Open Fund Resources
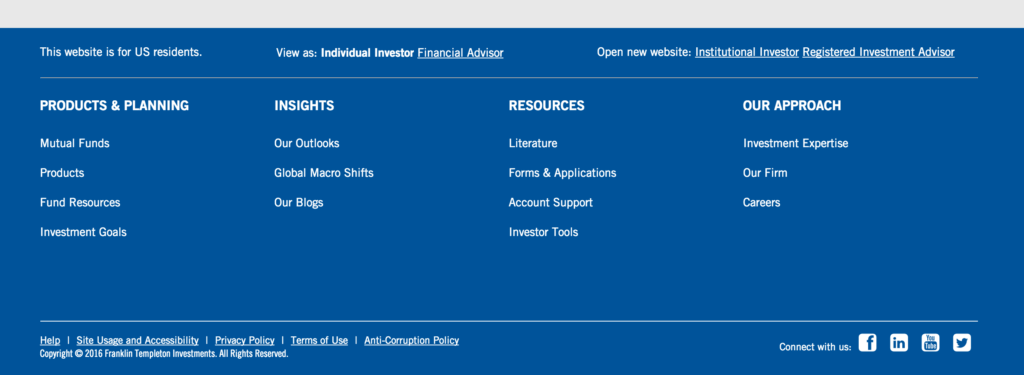 point(80,203)
